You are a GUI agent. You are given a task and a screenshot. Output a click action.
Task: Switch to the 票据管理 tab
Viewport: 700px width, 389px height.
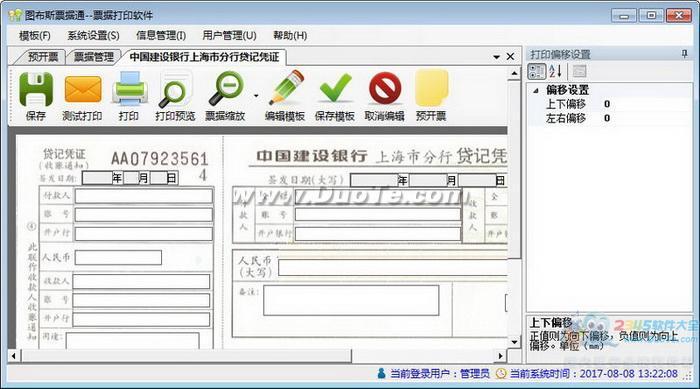coord(94,57)
